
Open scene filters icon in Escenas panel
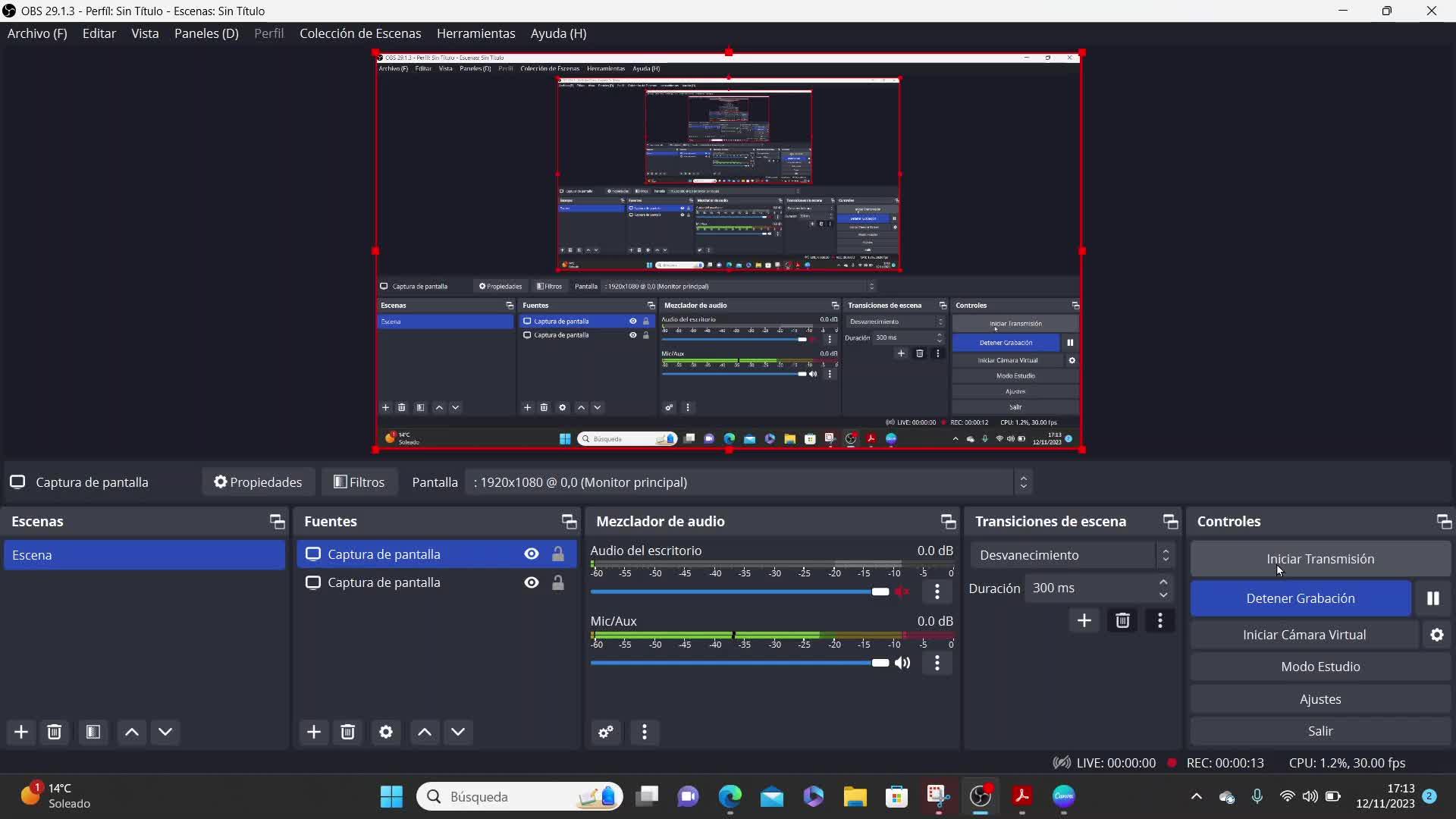[x=93, y=732]
